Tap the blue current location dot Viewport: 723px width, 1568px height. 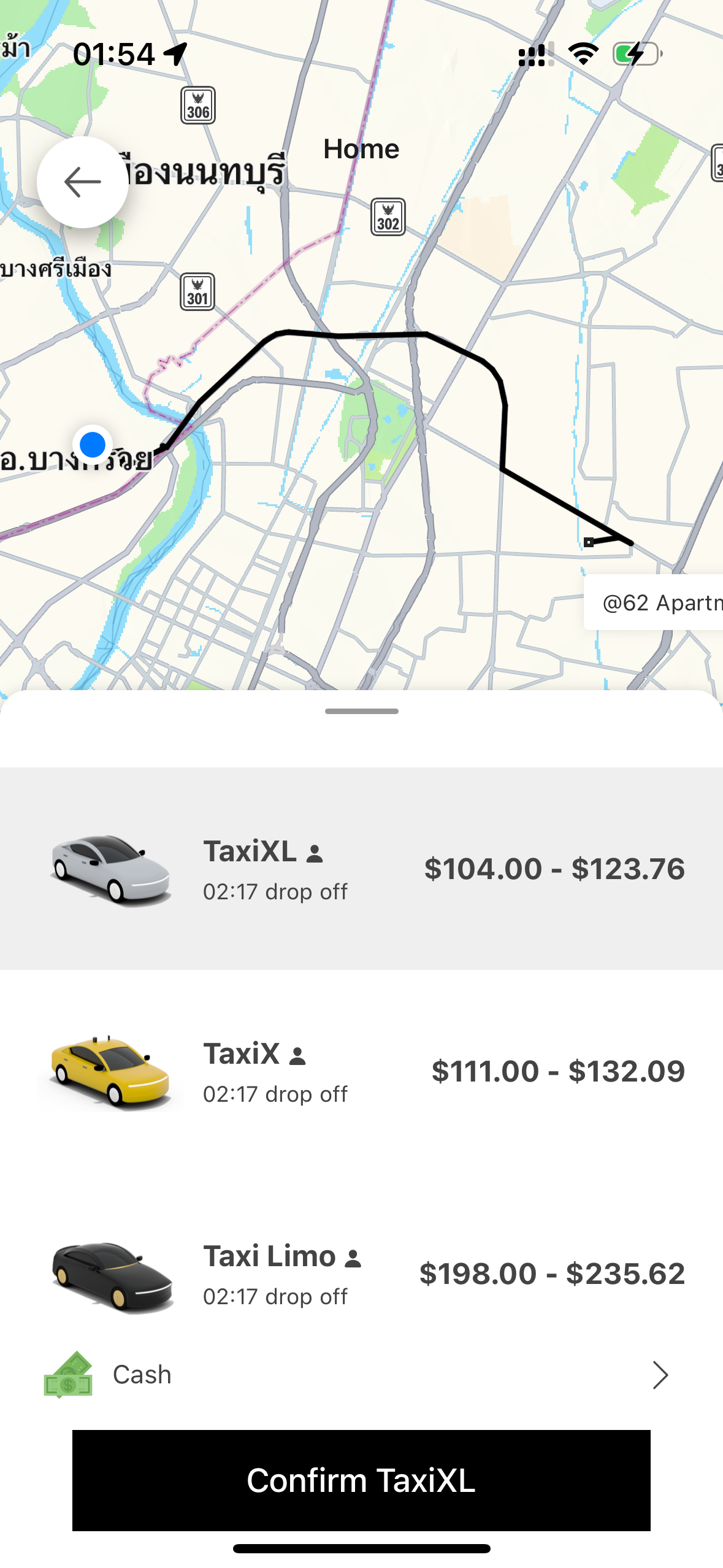point(93,445)
